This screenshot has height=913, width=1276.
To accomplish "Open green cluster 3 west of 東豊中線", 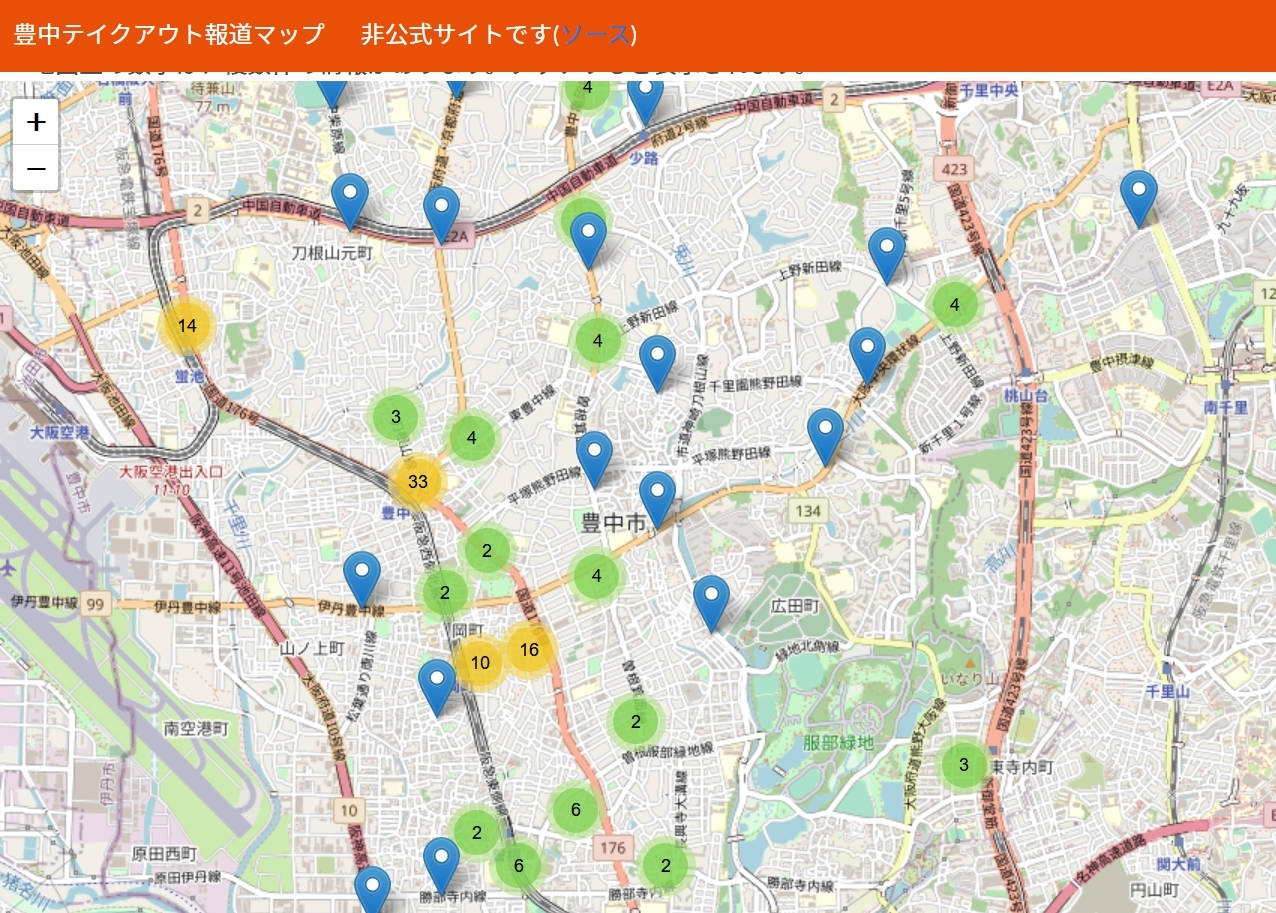I will (396, 417).
